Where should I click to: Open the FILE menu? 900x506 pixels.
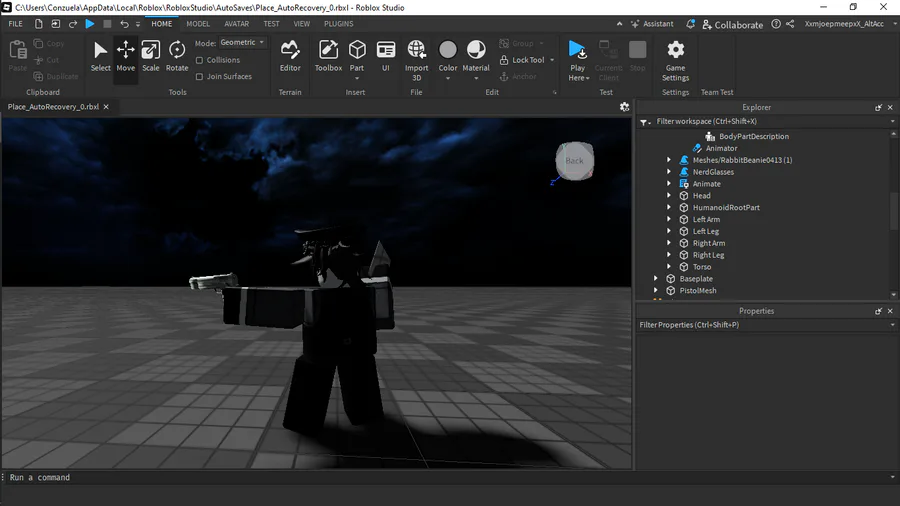(x=15, y=24)
